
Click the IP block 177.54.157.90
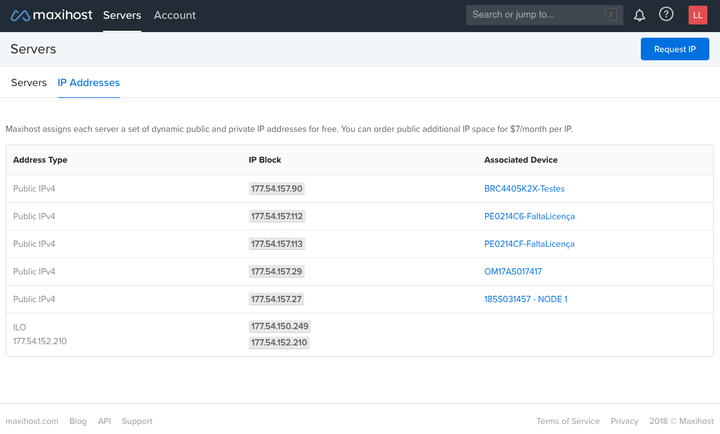pos(277,189)
